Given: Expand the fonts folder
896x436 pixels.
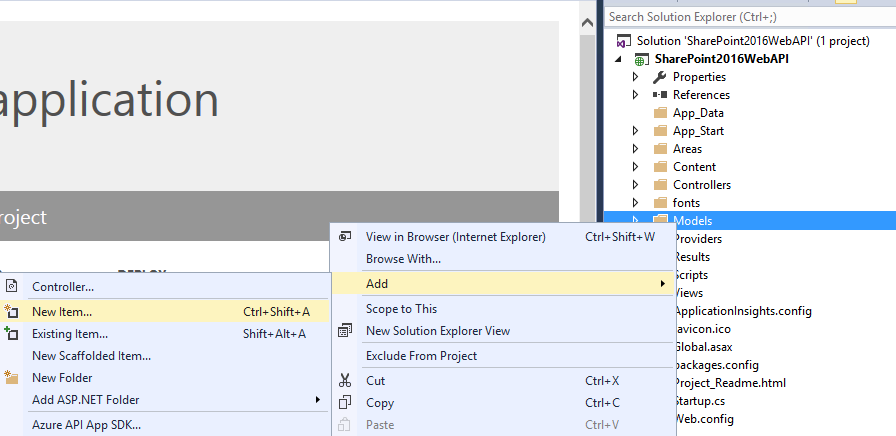Looking at the screenshot, I should [635, 203].
